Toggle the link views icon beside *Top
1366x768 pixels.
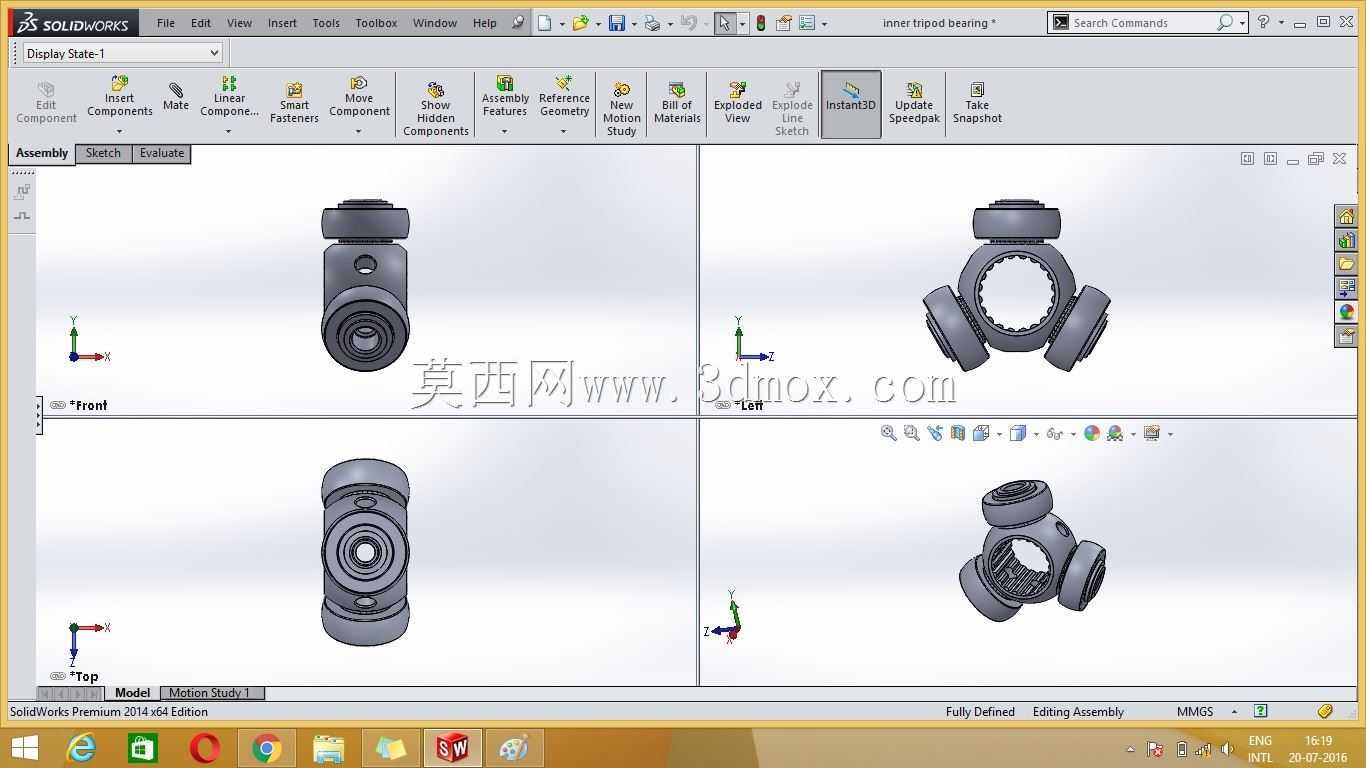58,676
